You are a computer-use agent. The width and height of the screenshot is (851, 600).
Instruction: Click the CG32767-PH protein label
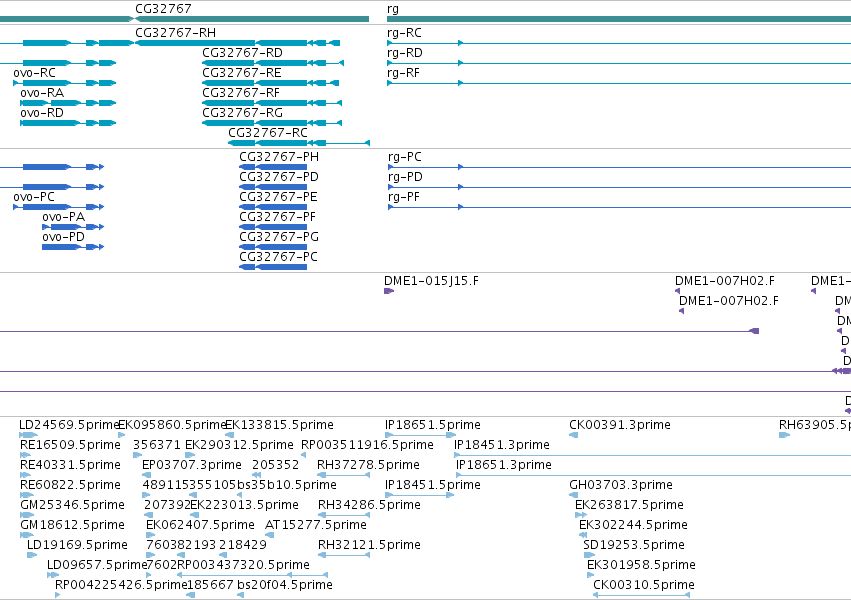click(279, 157)
